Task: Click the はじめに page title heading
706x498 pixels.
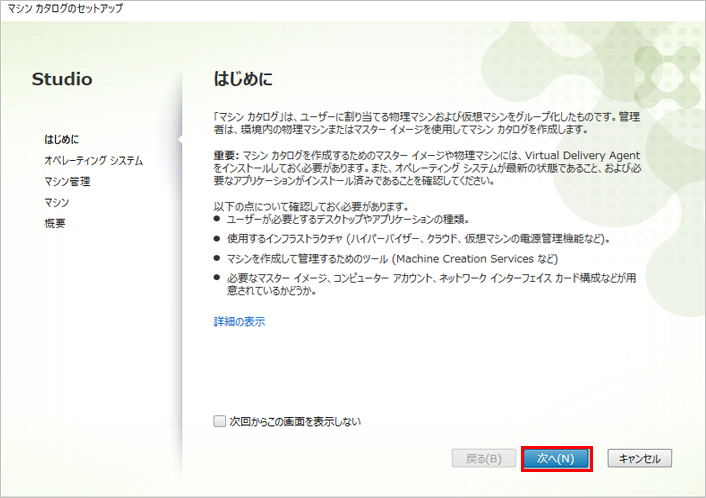Action: pyautogui.click(x=243, y=78)
